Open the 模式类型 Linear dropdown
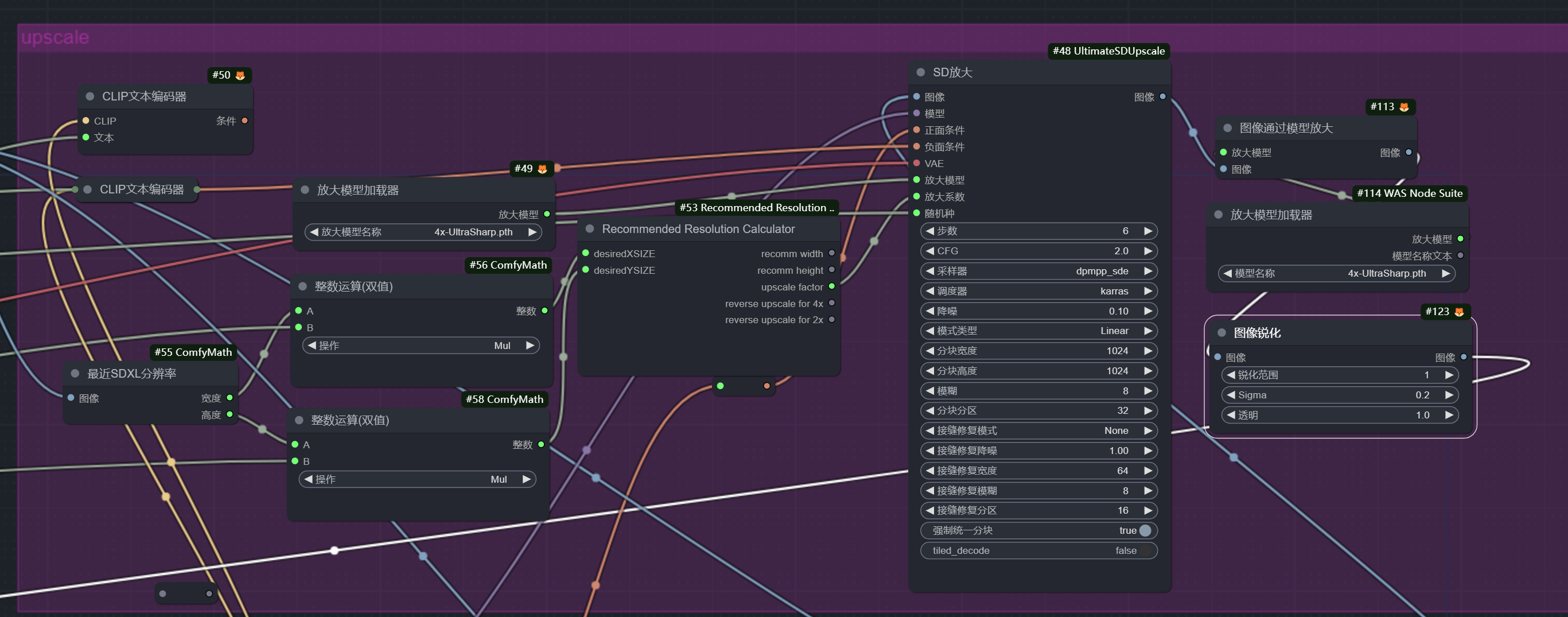This screenshot has height=617, width=1568. coord(1038,331)
